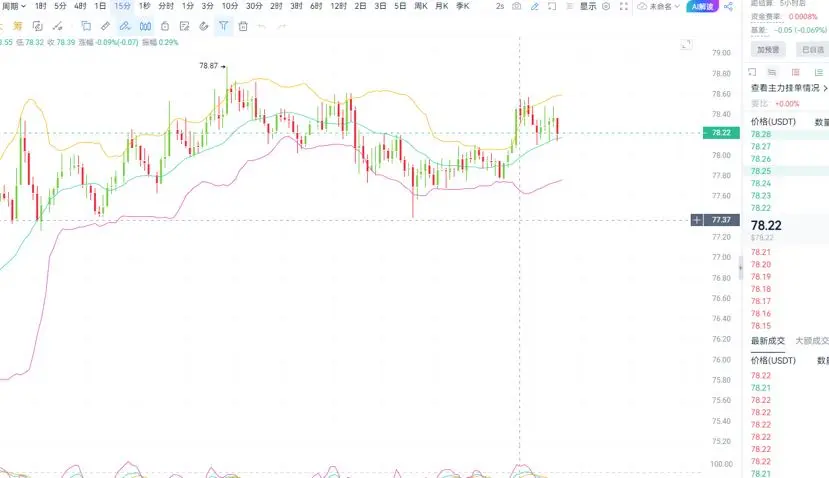Click the 资金费率 funding rate label
The height and width of the screenshot is (478, 829).
tap(766, 17)
